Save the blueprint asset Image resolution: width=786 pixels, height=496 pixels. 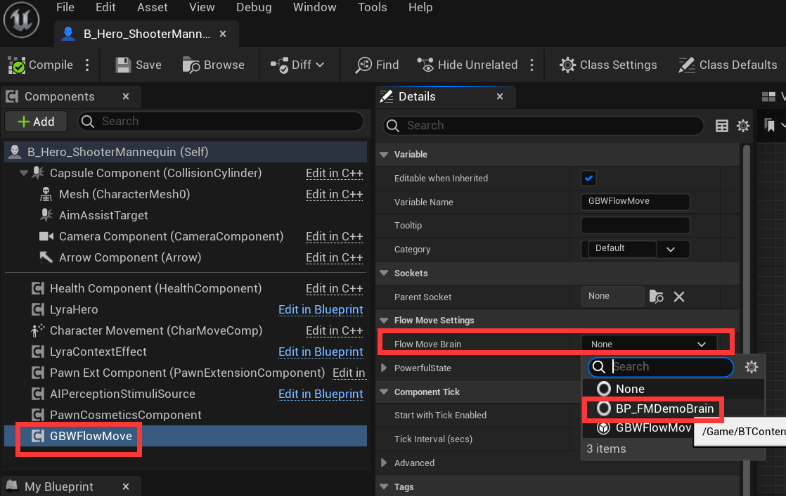[x=138, y=65]
